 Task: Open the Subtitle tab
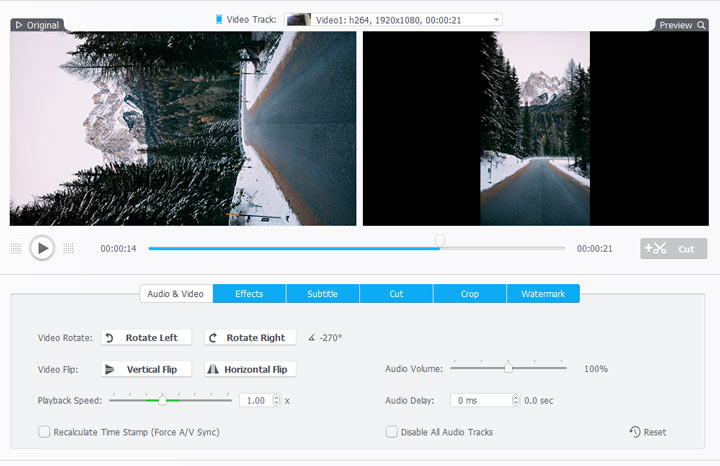coord(323,294)
